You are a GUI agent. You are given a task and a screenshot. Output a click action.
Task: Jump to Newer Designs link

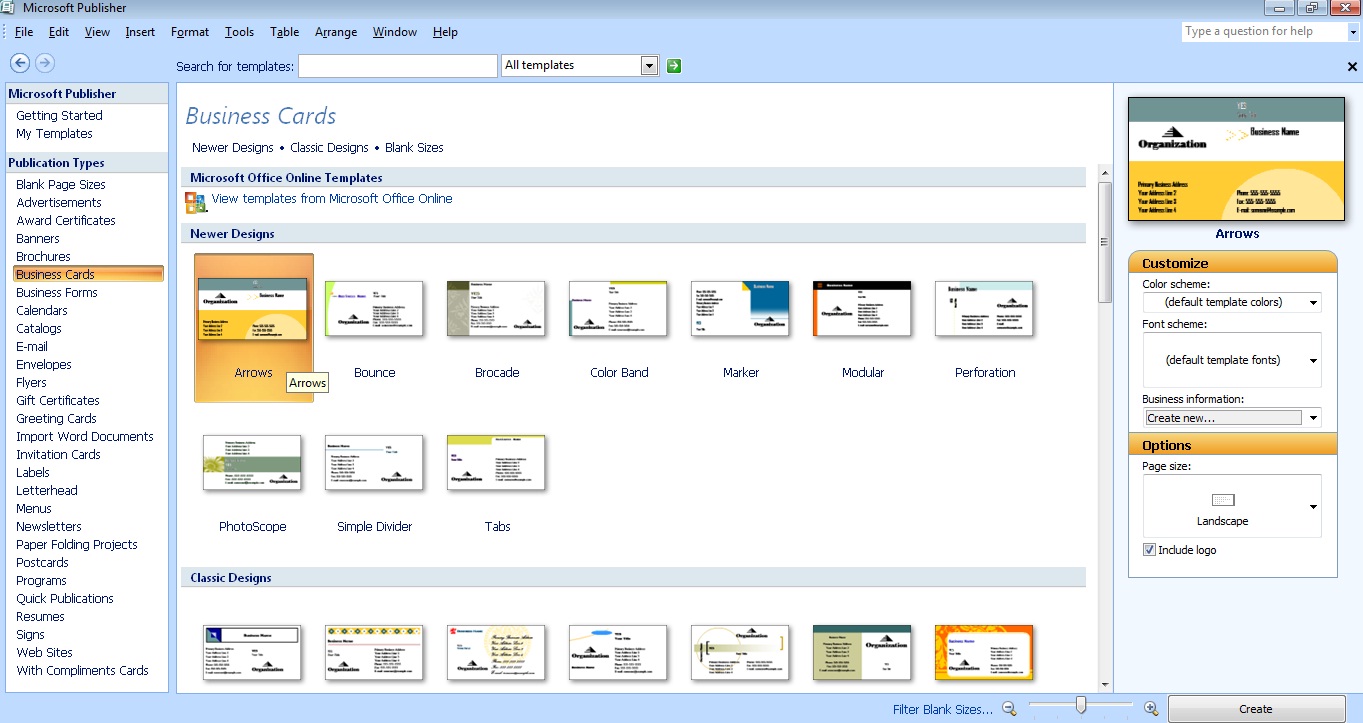pyautogui.click(x=233, y=147)
